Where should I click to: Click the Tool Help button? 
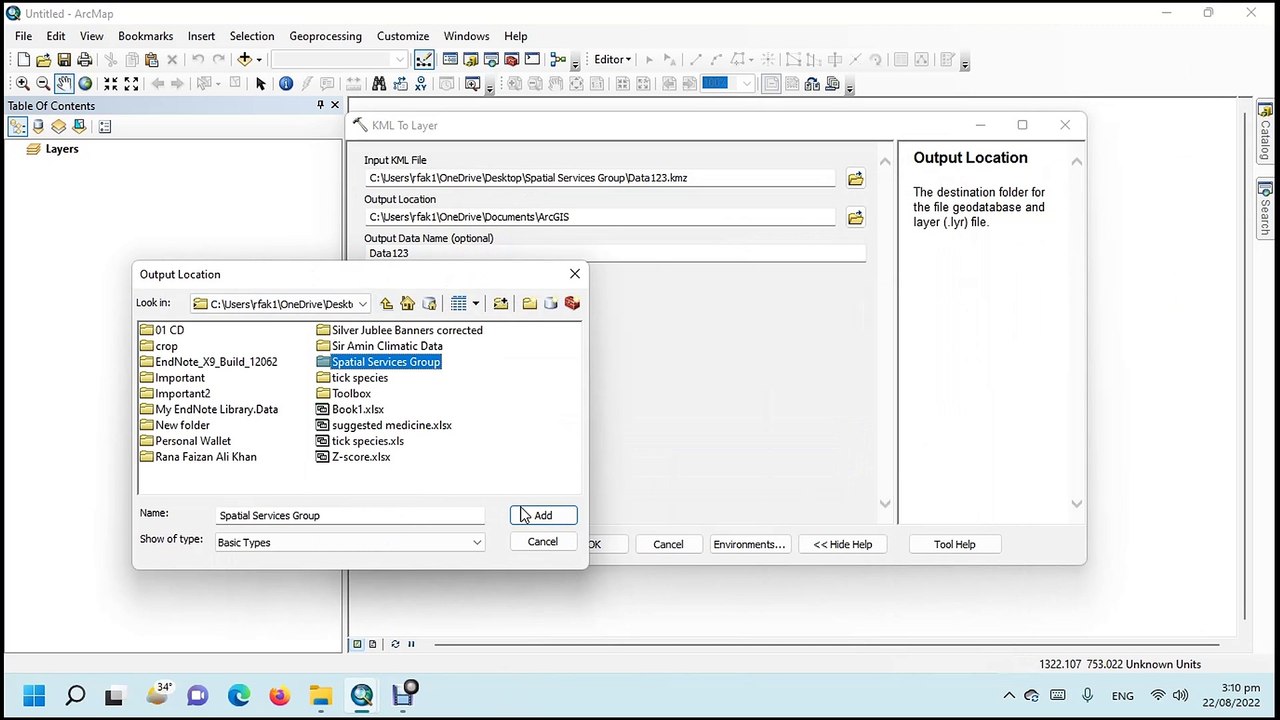coord(955,544)
